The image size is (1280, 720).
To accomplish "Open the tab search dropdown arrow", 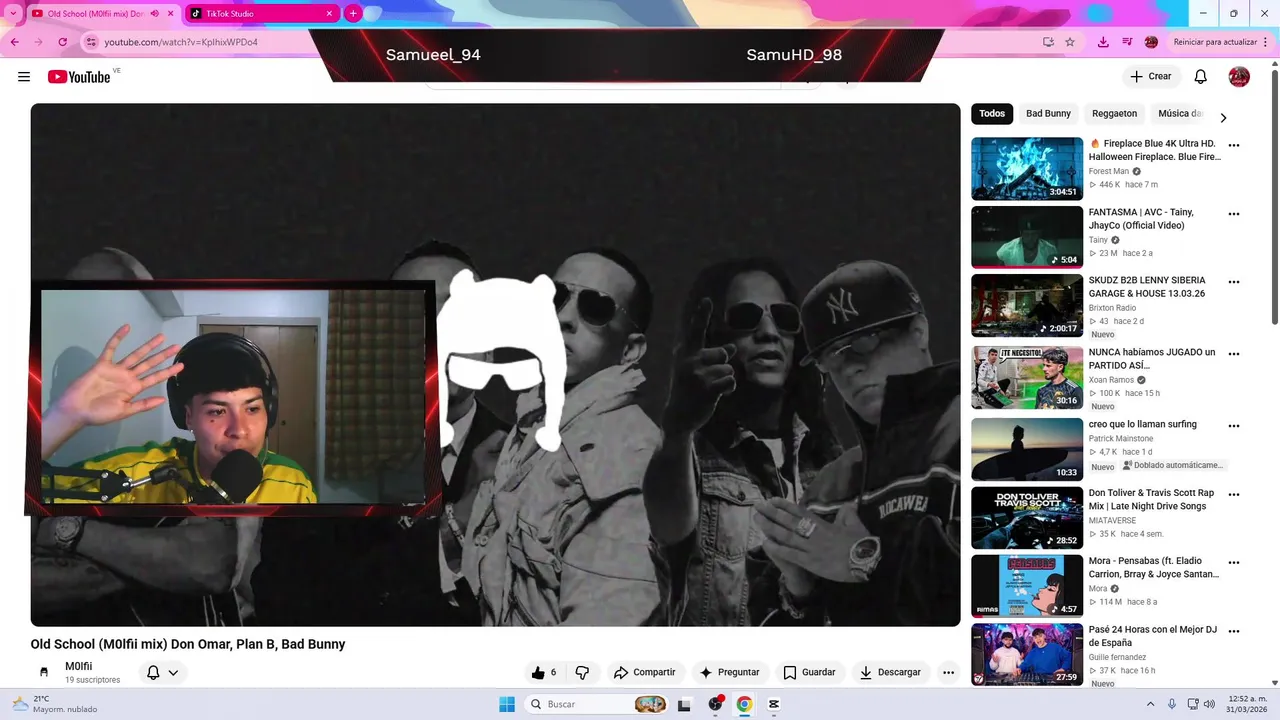I will 14,14.
